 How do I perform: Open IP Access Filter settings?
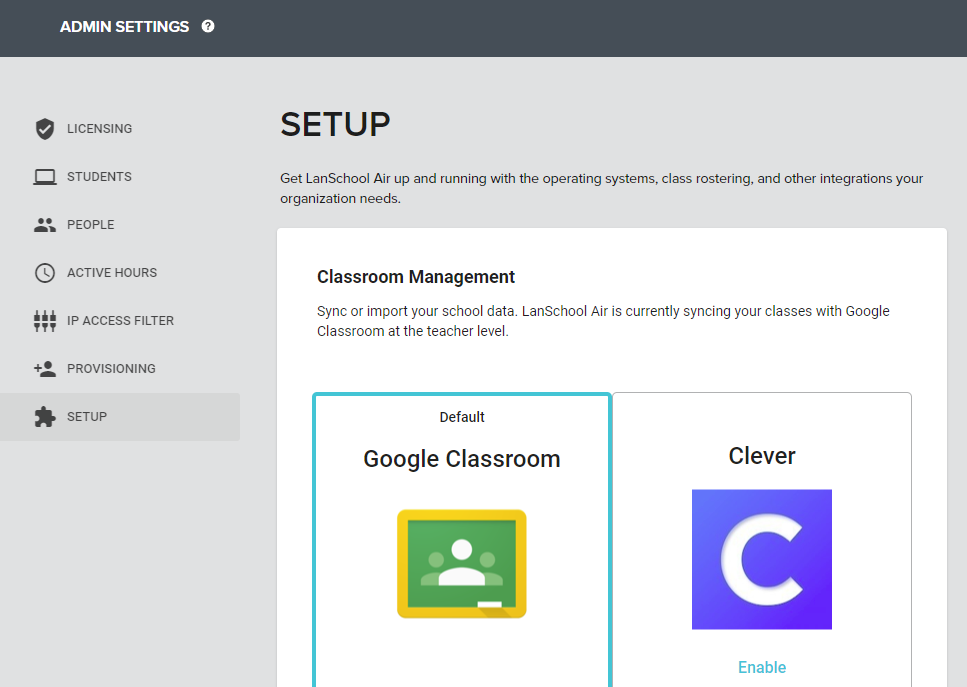pos(120,321)
